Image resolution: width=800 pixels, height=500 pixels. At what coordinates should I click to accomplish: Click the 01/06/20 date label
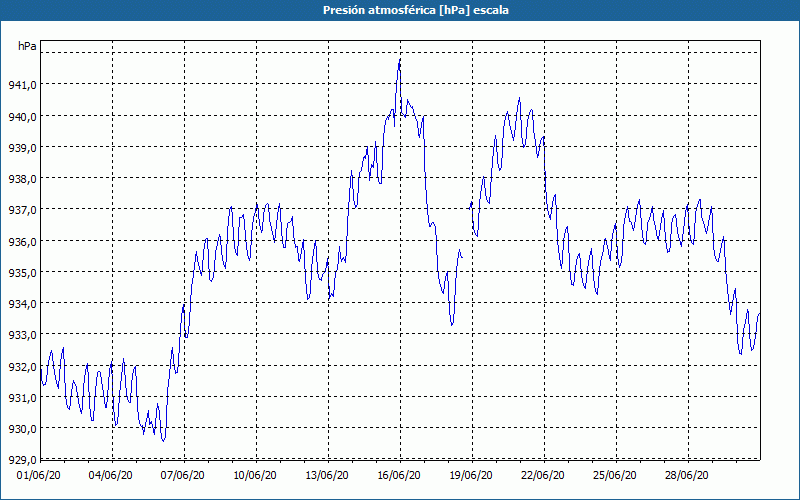point(39,476)
